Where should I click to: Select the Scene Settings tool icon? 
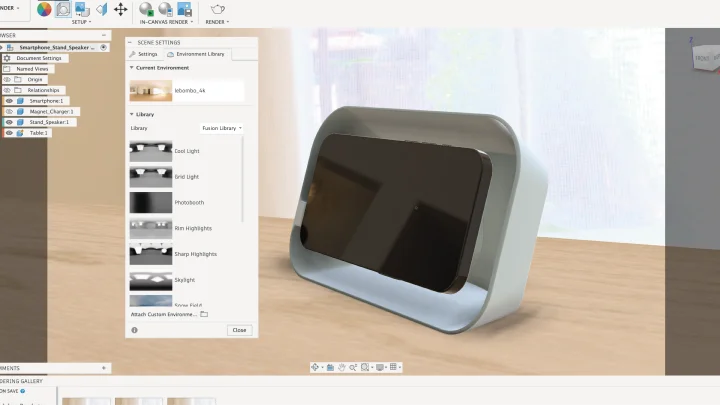63,9
